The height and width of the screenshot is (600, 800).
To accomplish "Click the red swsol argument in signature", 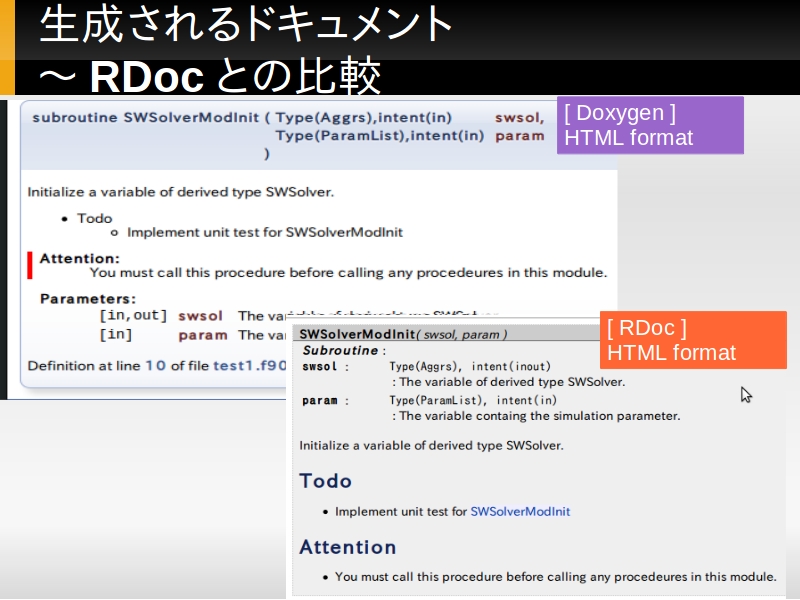I will (518, 117).
